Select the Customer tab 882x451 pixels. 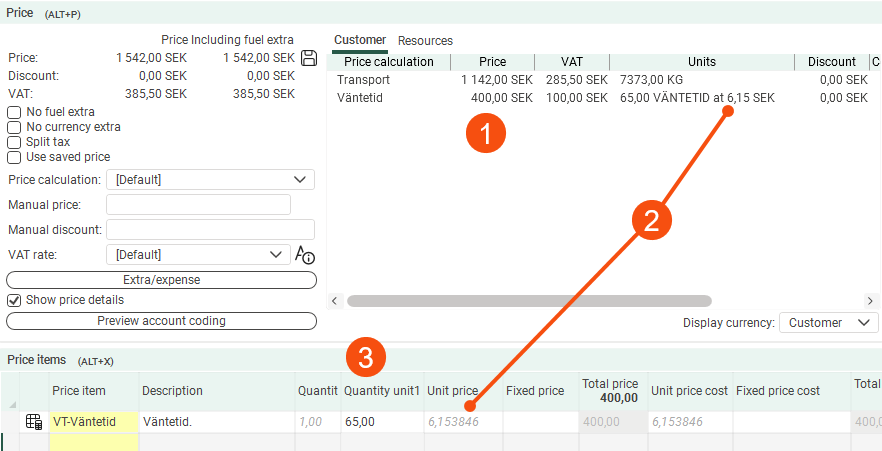[359, 40]
